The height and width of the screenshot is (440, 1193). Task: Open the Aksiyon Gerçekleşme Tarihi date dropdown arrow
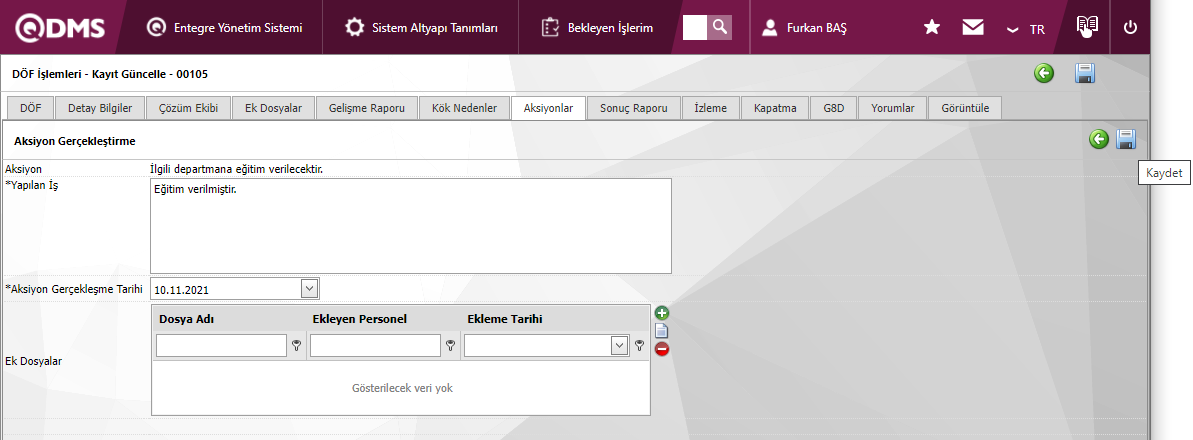click(x=309, y=289)
